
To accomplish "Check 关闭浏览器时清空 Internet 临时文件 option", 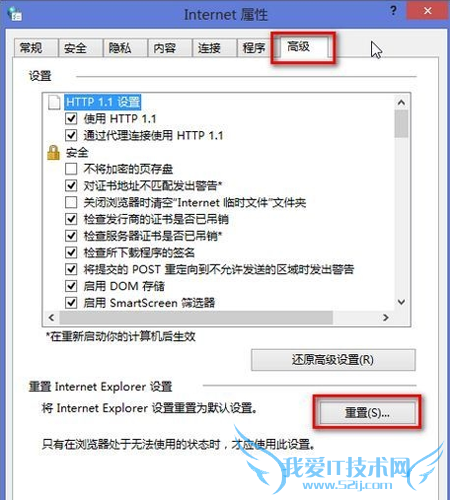I will click(71, 202).
